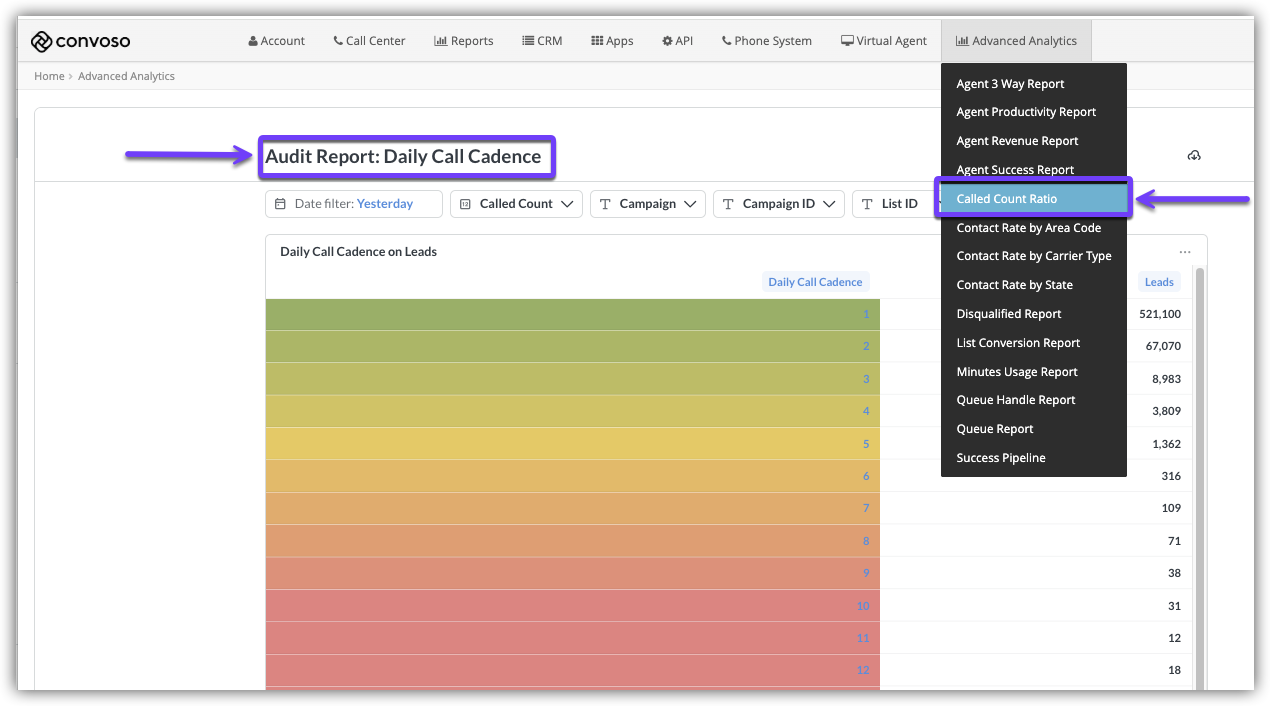Screen dimensions: 1270x706
Task: Click the calendar icon in Date filter
Action: [x=280, y=204]
